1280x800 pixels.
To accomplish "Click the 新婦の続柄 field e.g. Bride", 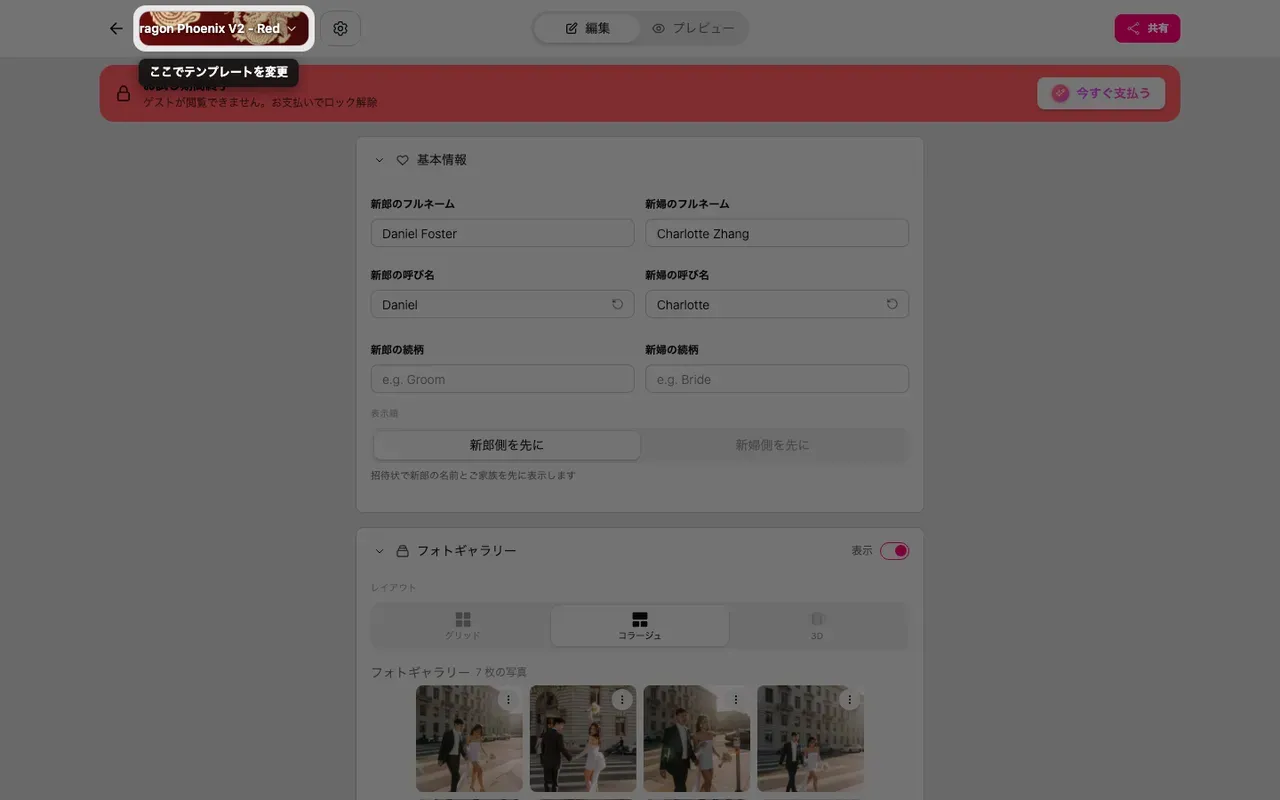I will [x=777, y=379].
